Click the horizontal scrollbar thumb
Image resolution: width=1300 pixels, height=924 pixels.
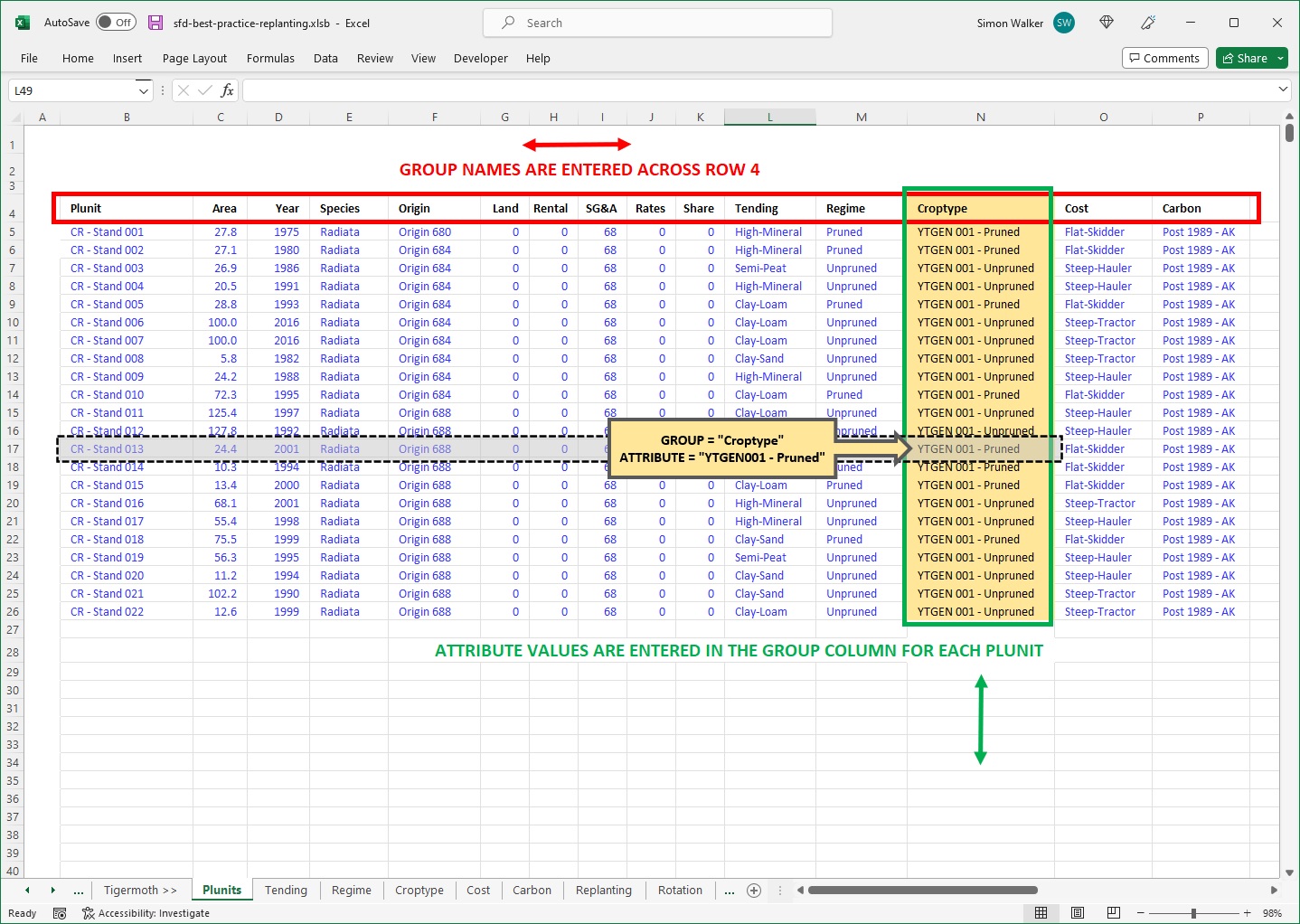(x=922, y=891)
